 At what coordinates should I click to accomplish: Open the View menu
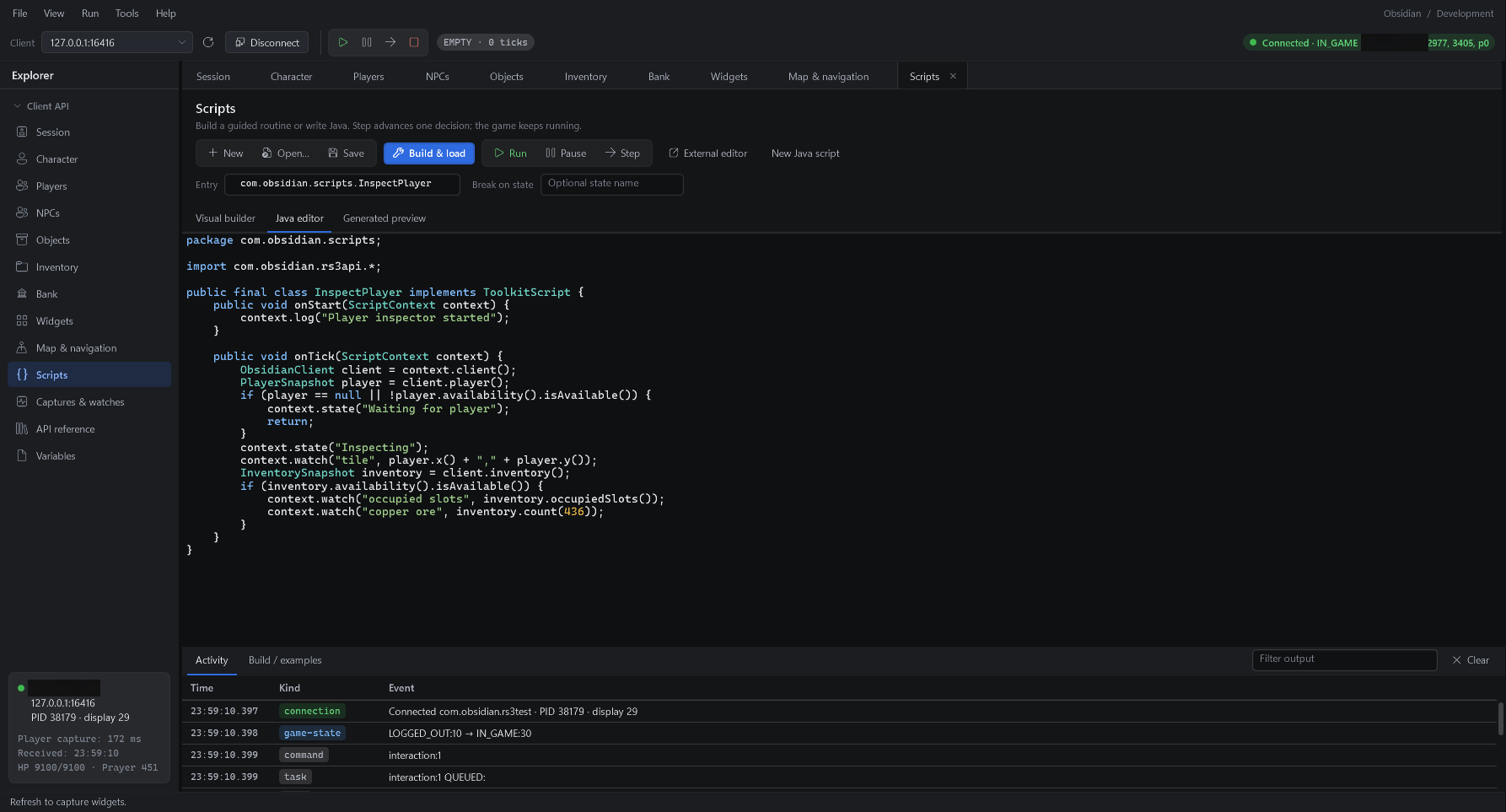[54, 13]
